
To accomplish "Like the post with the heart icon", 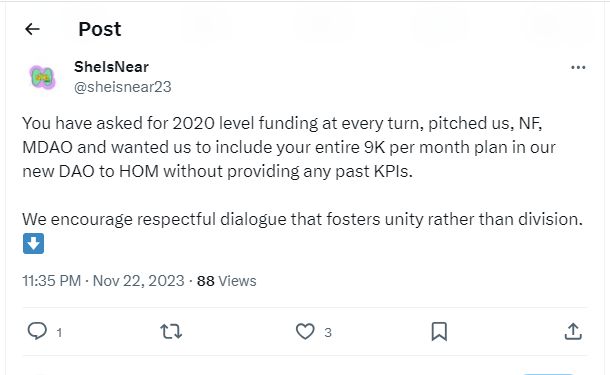I will coord(305,332).
